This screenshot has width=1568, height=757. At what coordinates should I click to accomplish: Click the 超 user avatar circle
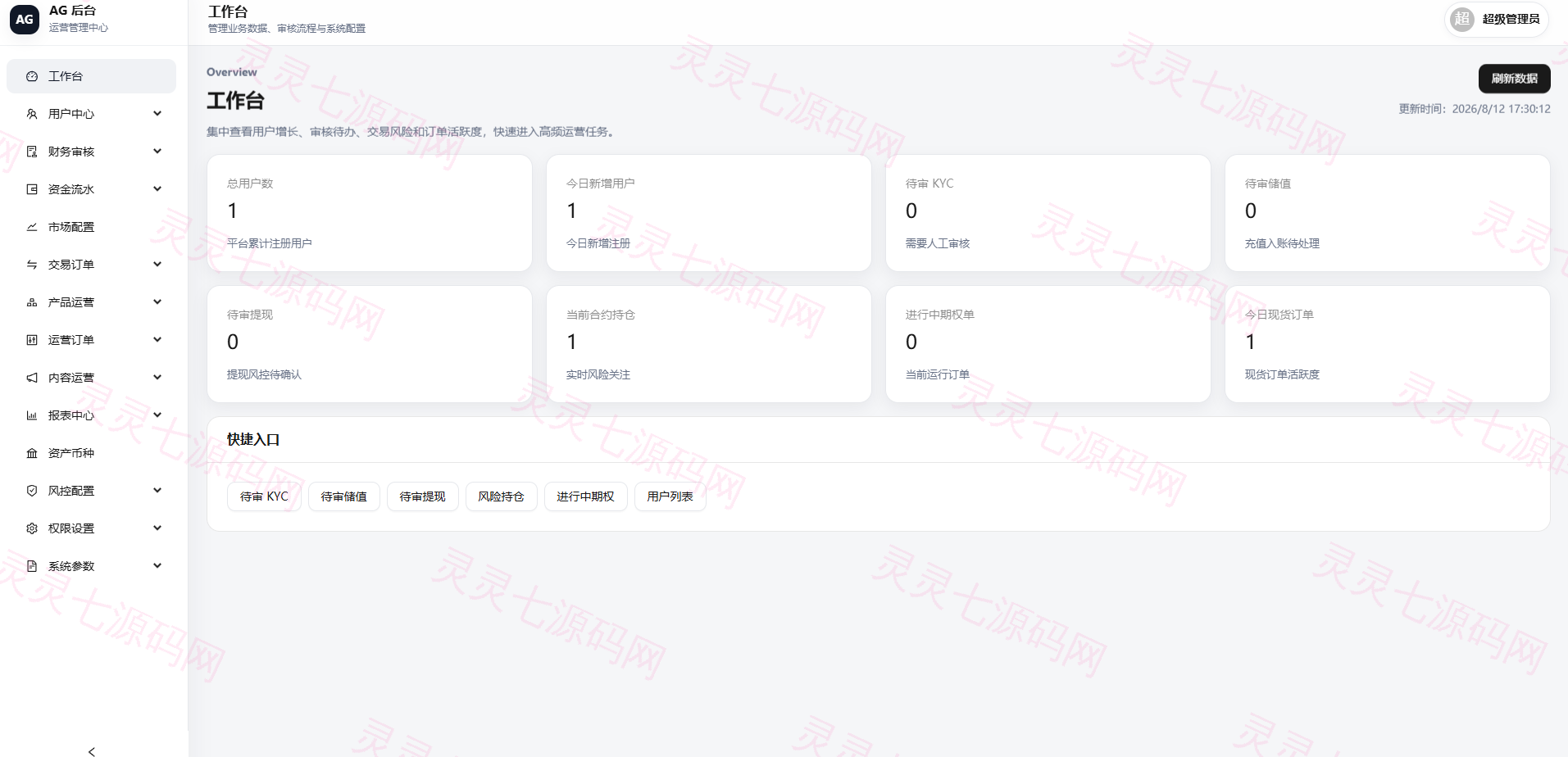pos(1462,19)
